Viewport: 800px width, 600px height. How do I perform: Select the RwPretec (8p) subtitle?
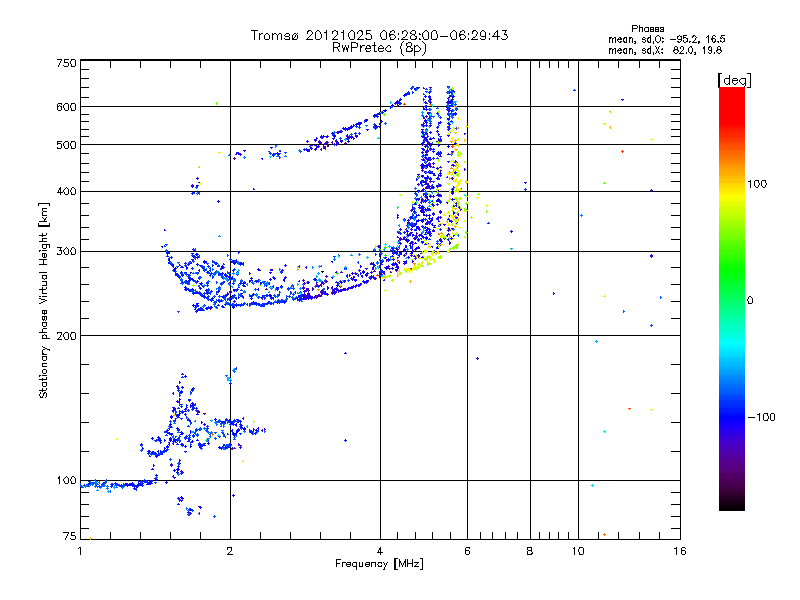[x=379, y=48]
